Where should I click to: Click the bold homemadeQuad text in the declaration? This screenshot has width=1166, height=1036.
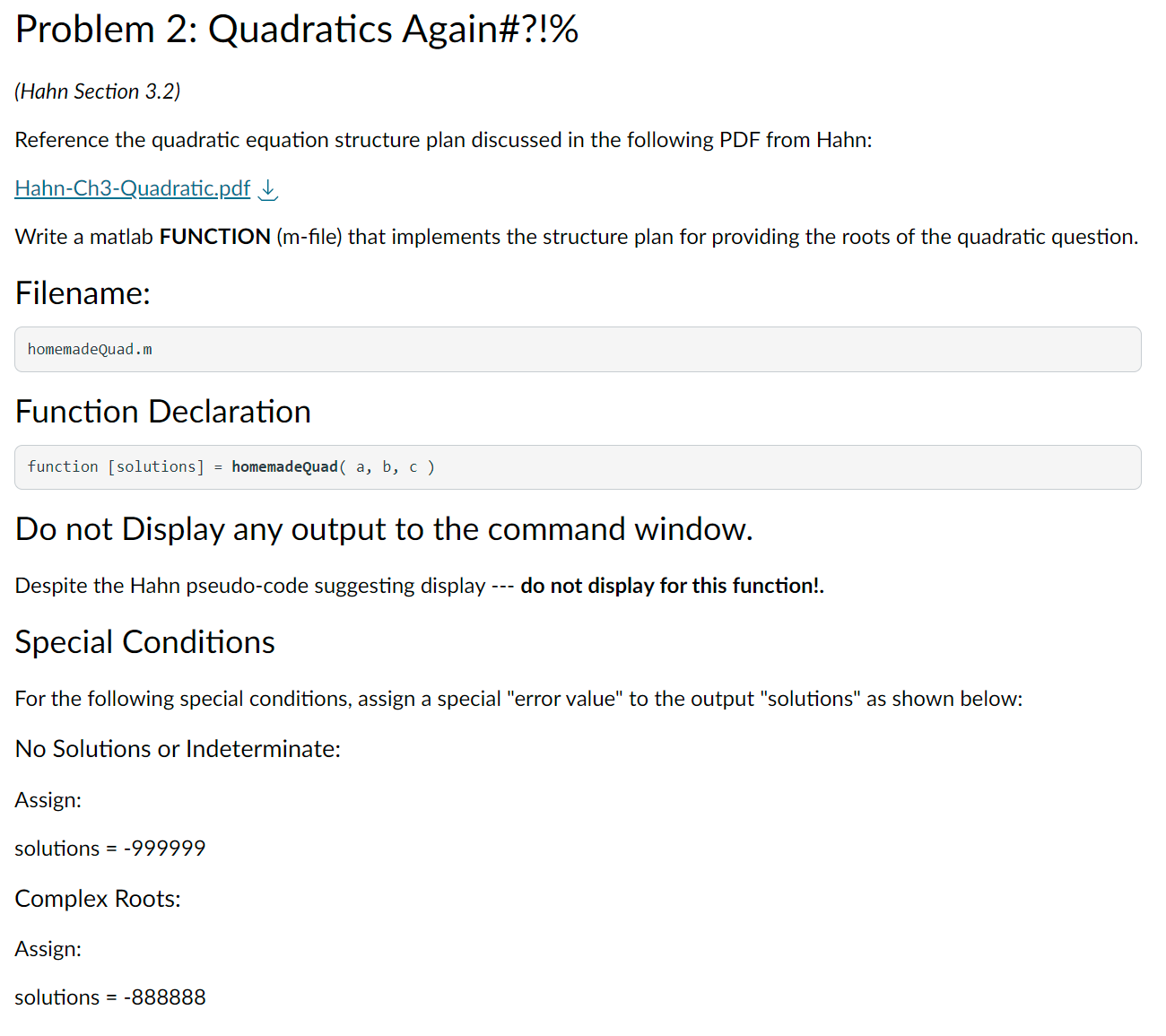(285, 466)
